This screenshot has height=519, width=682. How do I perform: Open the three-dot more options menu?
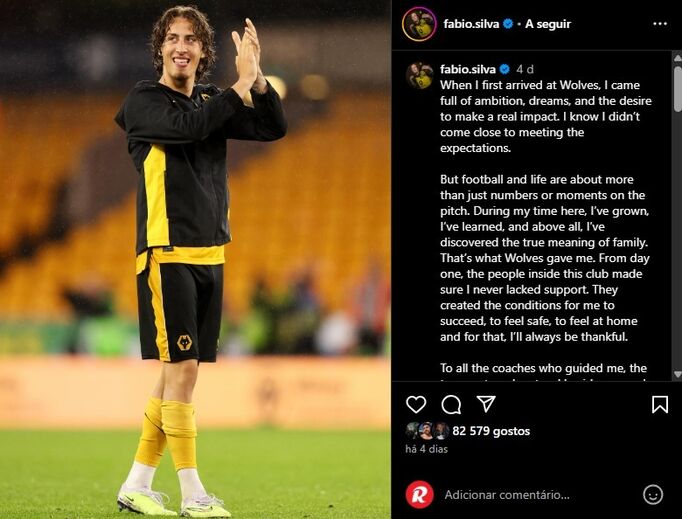pos(660,24)
